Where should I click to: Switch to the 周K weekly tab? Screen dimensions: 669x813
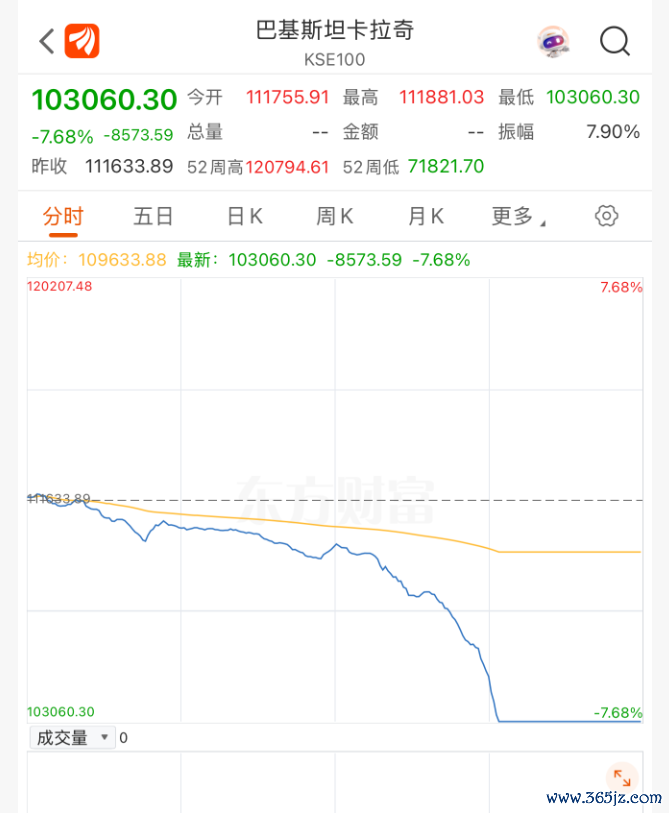(334, 216)
